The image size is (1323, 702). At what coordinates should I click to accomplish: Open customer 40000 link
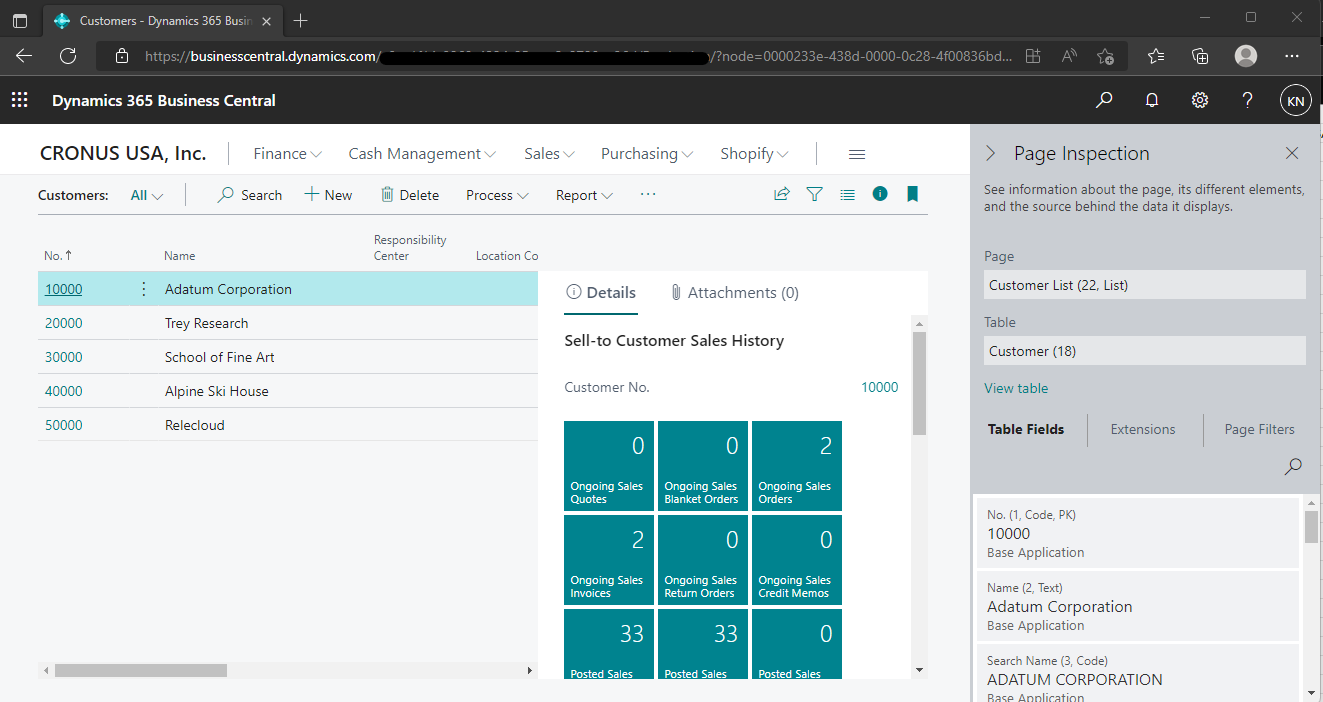point(64,391)
